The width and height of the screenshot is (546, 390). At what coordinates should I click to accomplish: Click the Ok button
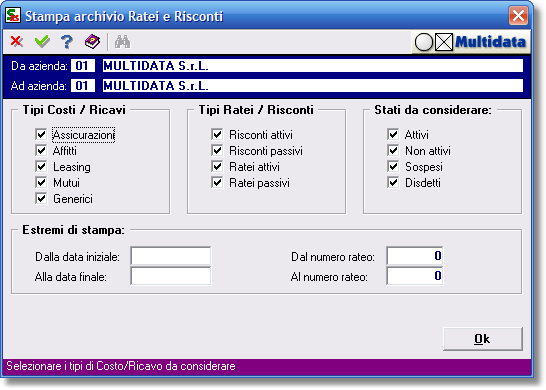click(x=483, y=338)
